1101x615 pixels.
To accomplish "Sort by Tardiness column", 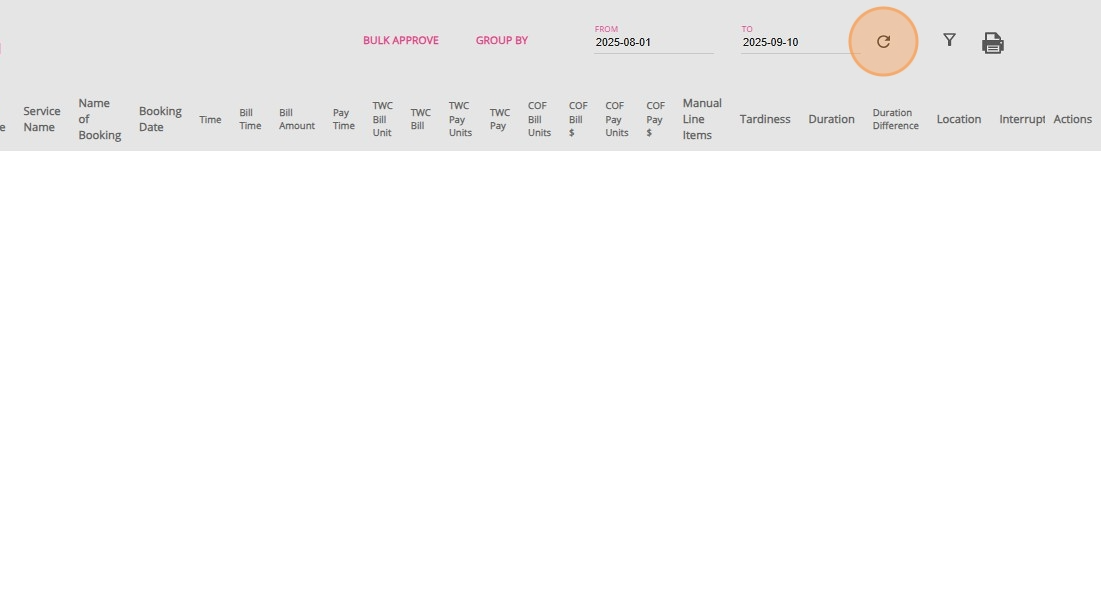I will (x=764, y=119).
